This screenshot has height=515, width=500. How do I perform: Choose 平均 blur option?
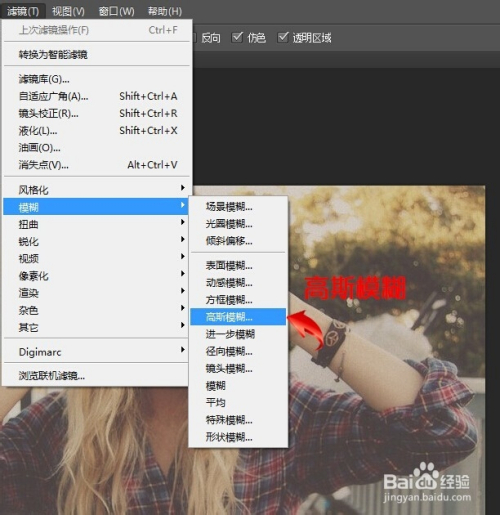[x=238, y=402]
